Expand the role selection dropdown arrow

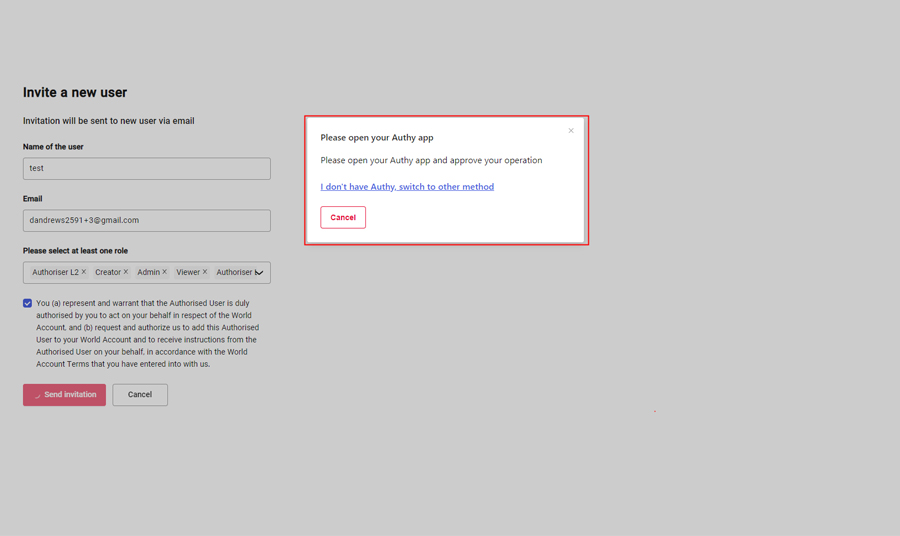[x=259, y=273]
